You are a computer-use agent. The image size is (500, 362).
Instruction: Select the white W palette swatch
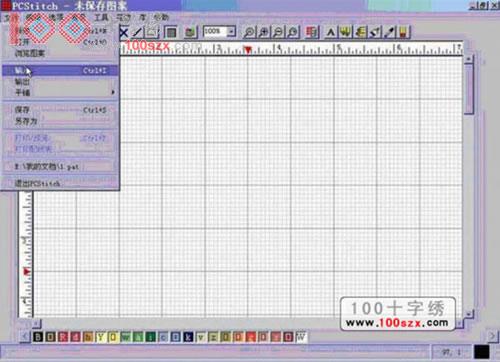301,337
